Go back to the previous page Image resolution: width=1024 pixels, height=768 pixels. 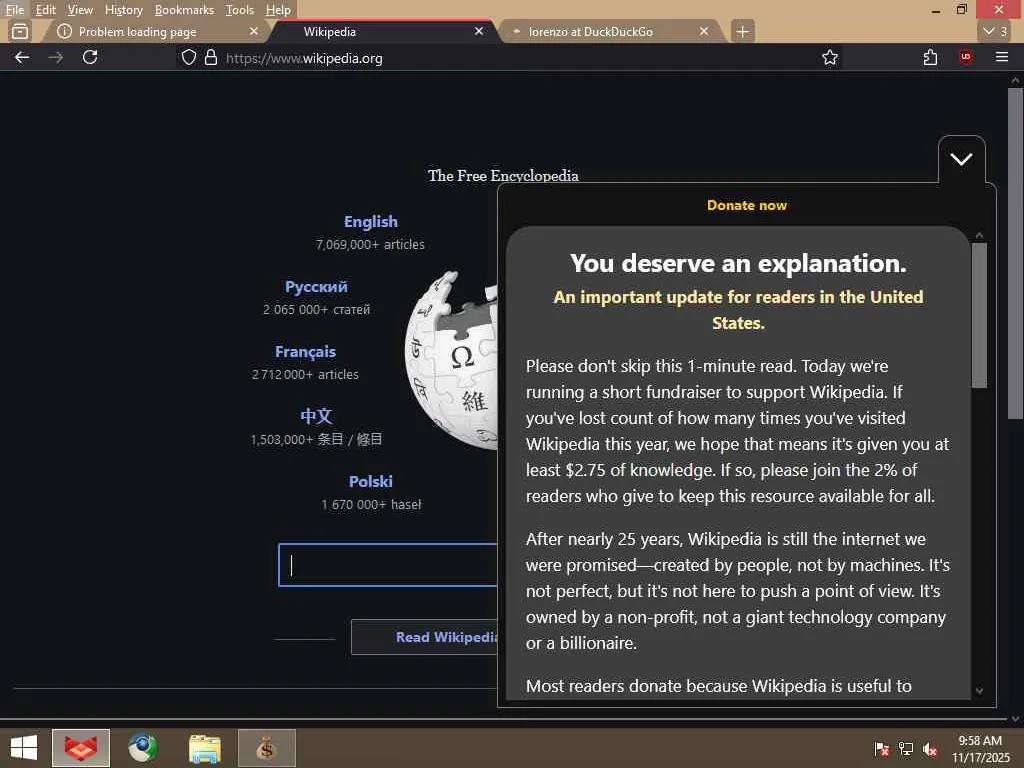point(22,57)
